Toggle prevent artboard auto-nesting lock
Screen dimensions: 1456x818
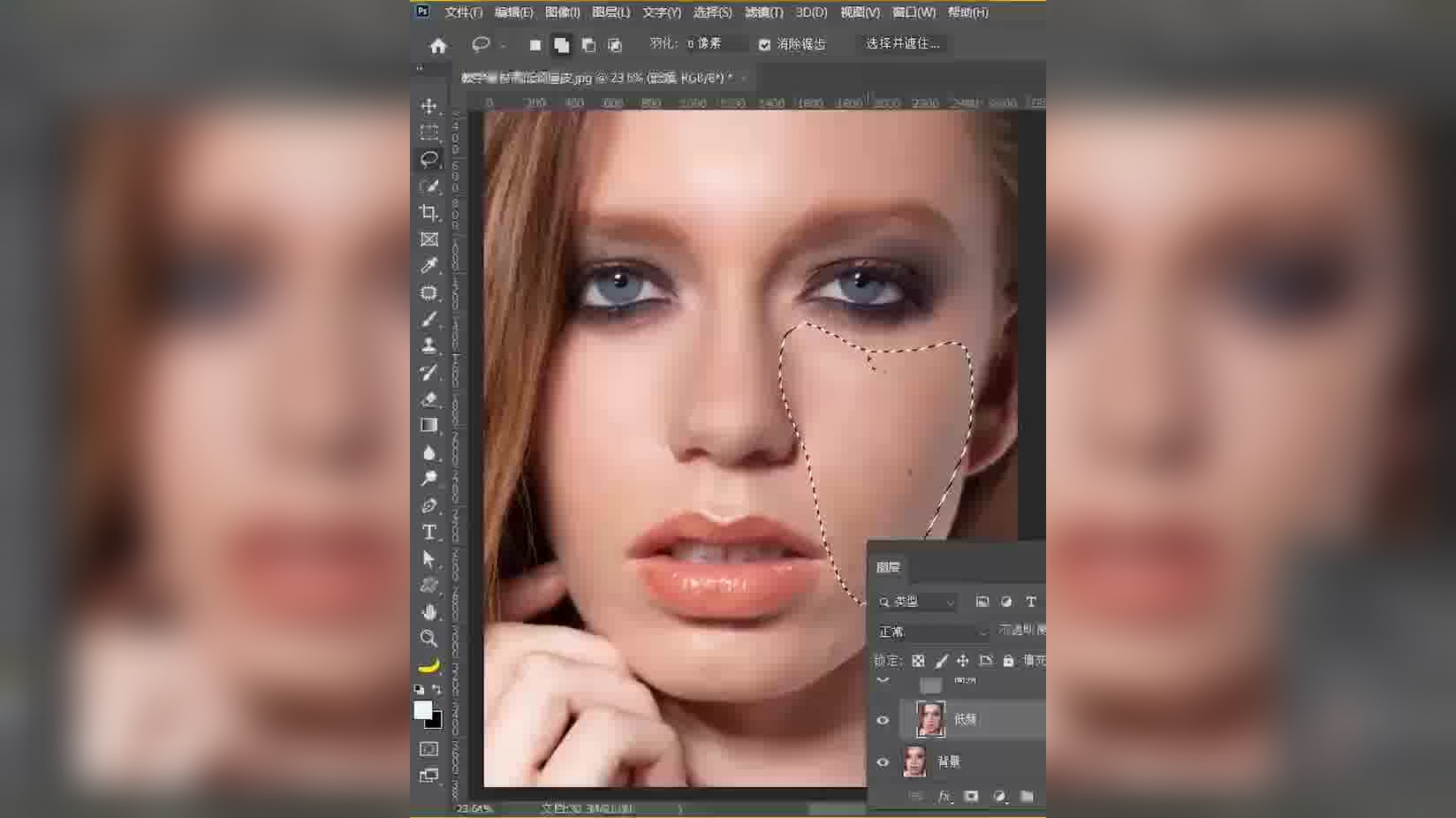(986, 661)
